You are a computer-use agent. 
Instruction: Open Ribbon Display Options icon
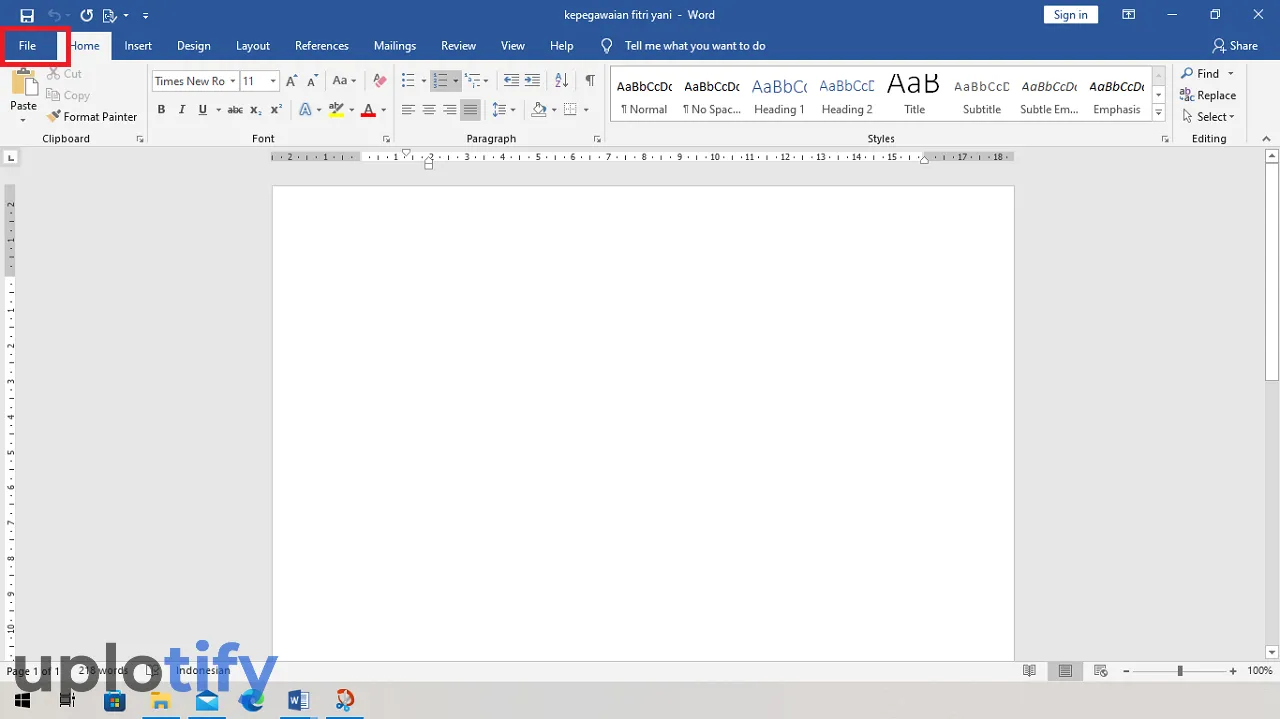pyautogui.click(x=1128, y=15)
